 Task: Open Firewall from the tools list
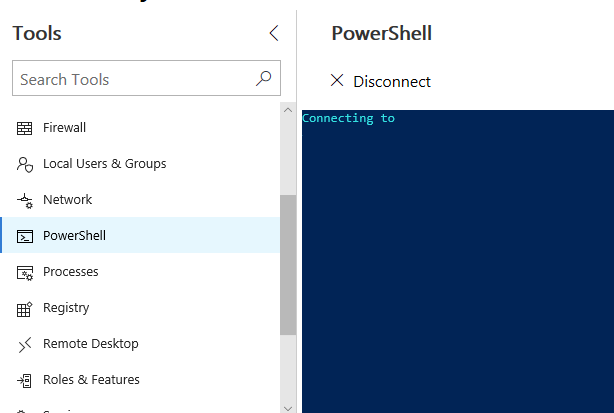point(140,128)
